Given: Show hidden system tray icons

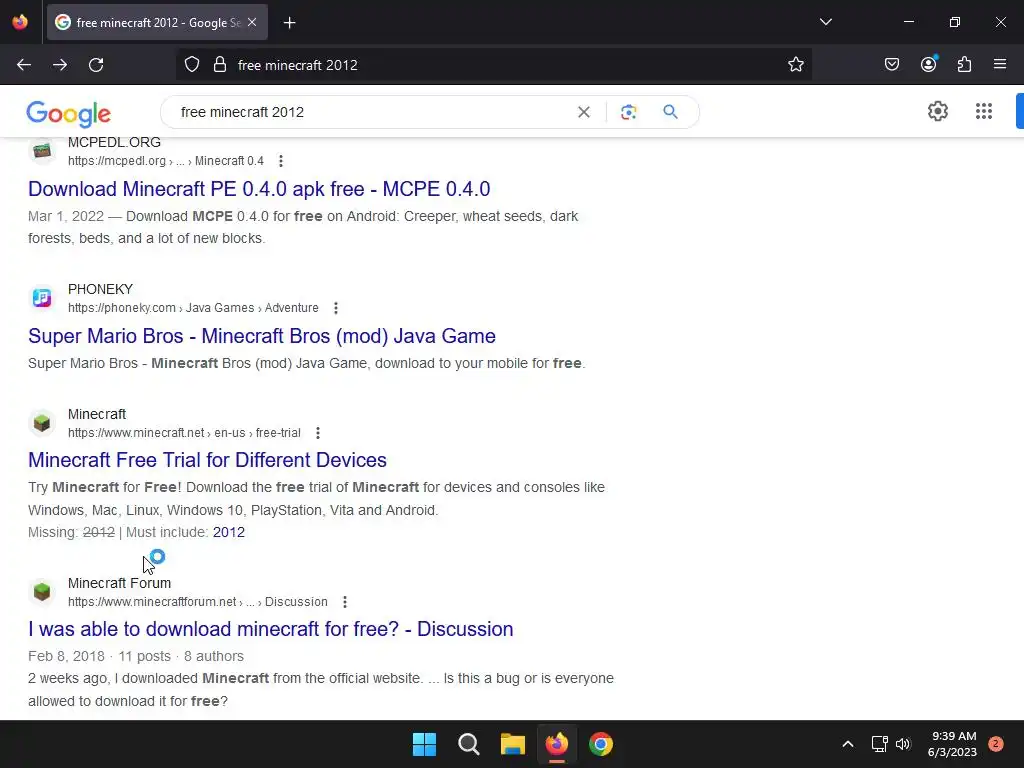Looking at the screenshot, I should coord(848,744).
